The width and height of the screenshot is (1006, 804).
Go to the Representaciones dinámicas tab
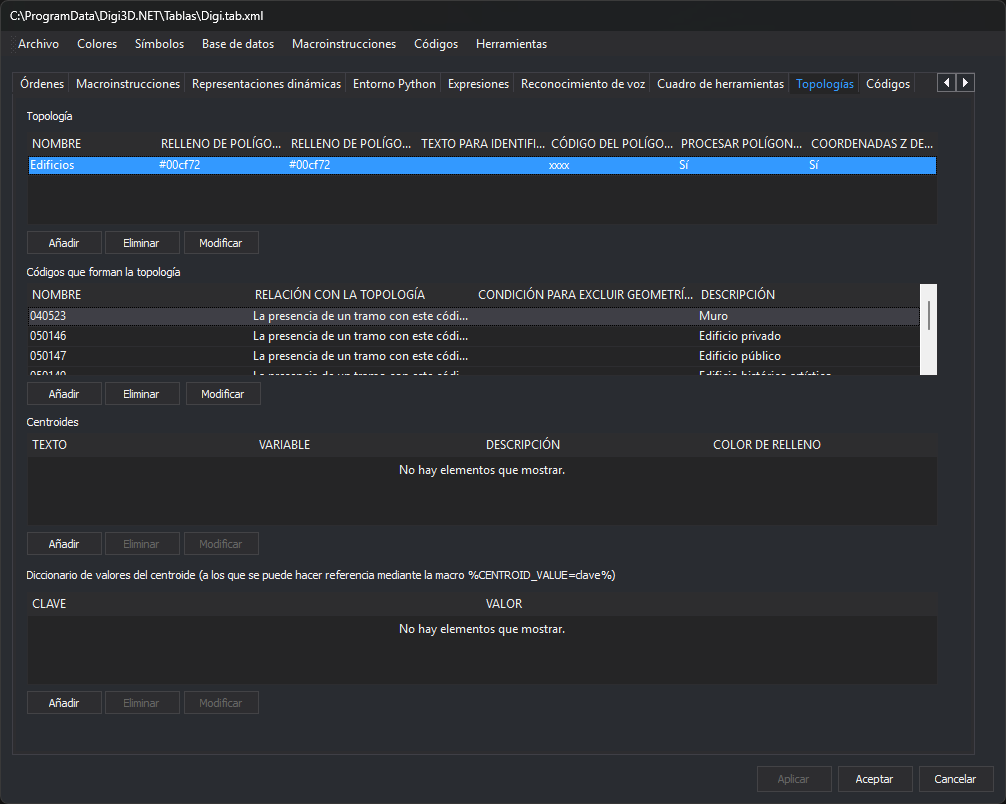(x=266, y=83)
